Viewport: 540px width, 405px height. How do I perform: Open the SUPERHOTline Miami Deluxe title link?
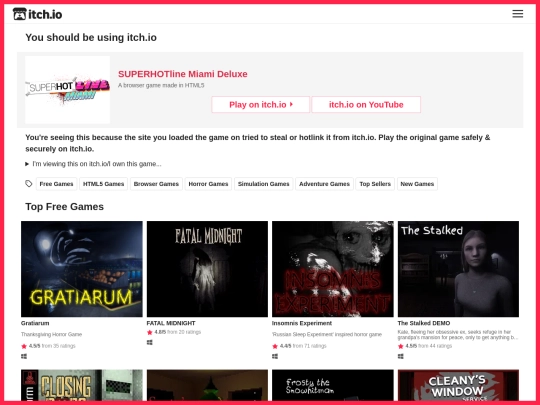click(183, 74)
